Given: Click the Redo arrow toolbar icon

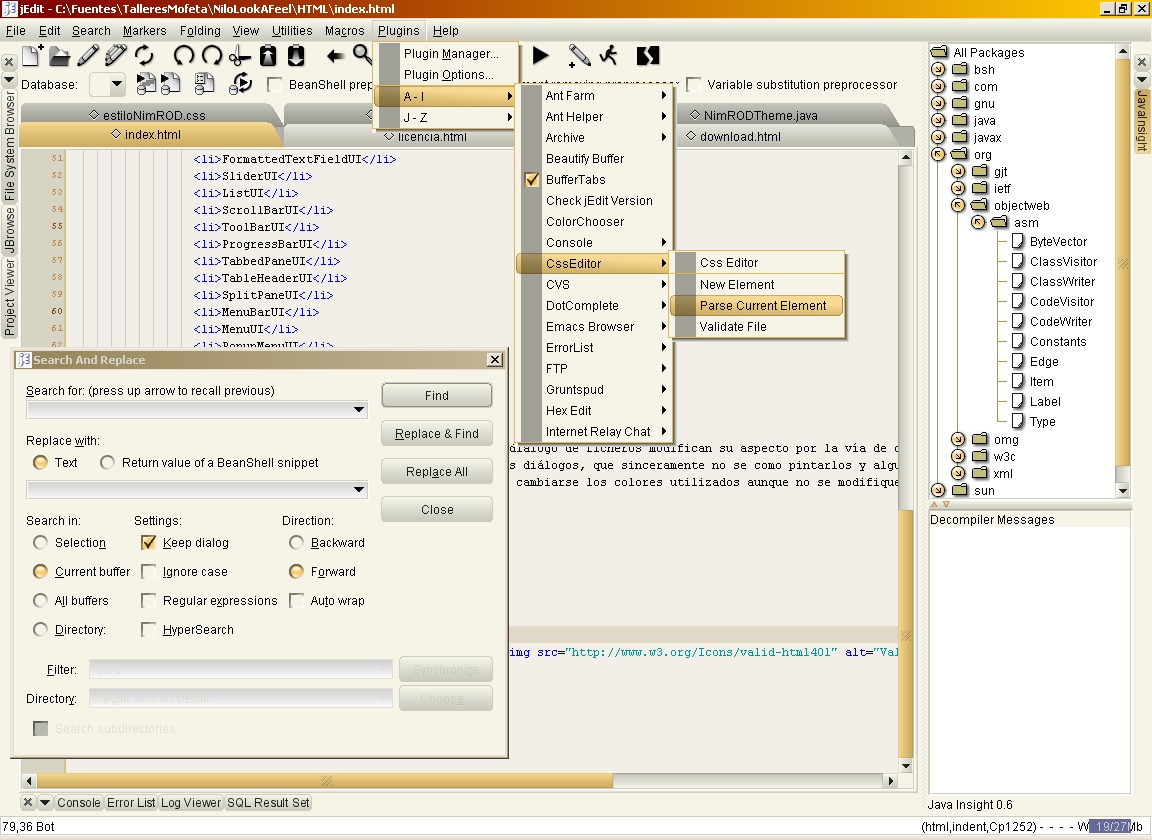Looking at the screenshot, I should 212,55.
